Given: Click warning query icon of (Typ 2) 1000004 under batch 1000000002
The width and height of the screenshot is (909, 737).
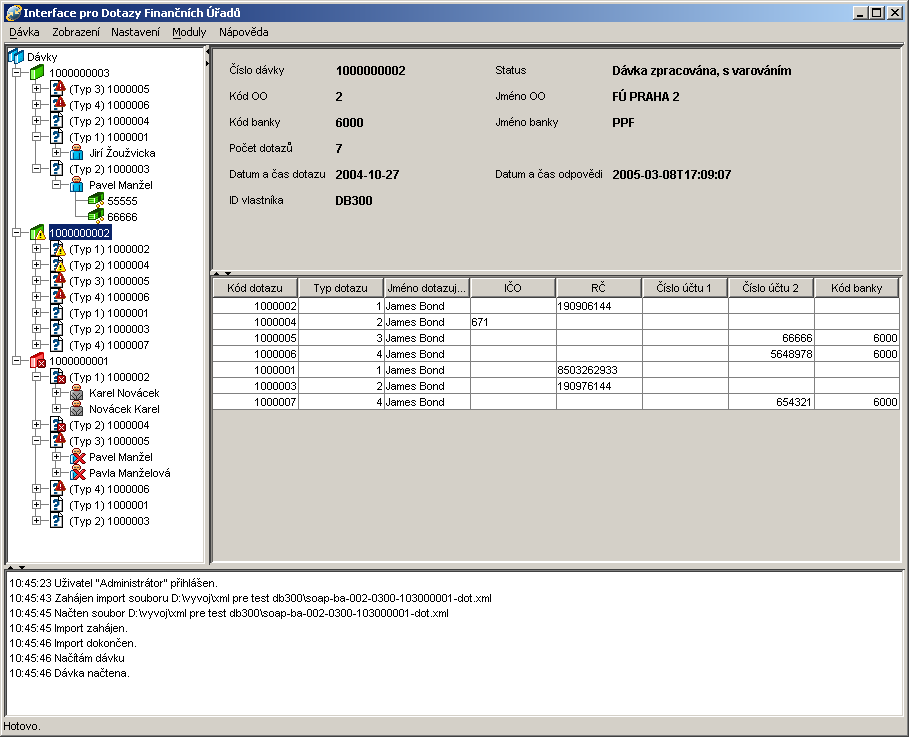Looking at the screenshot, I should (x=57, y=264).
